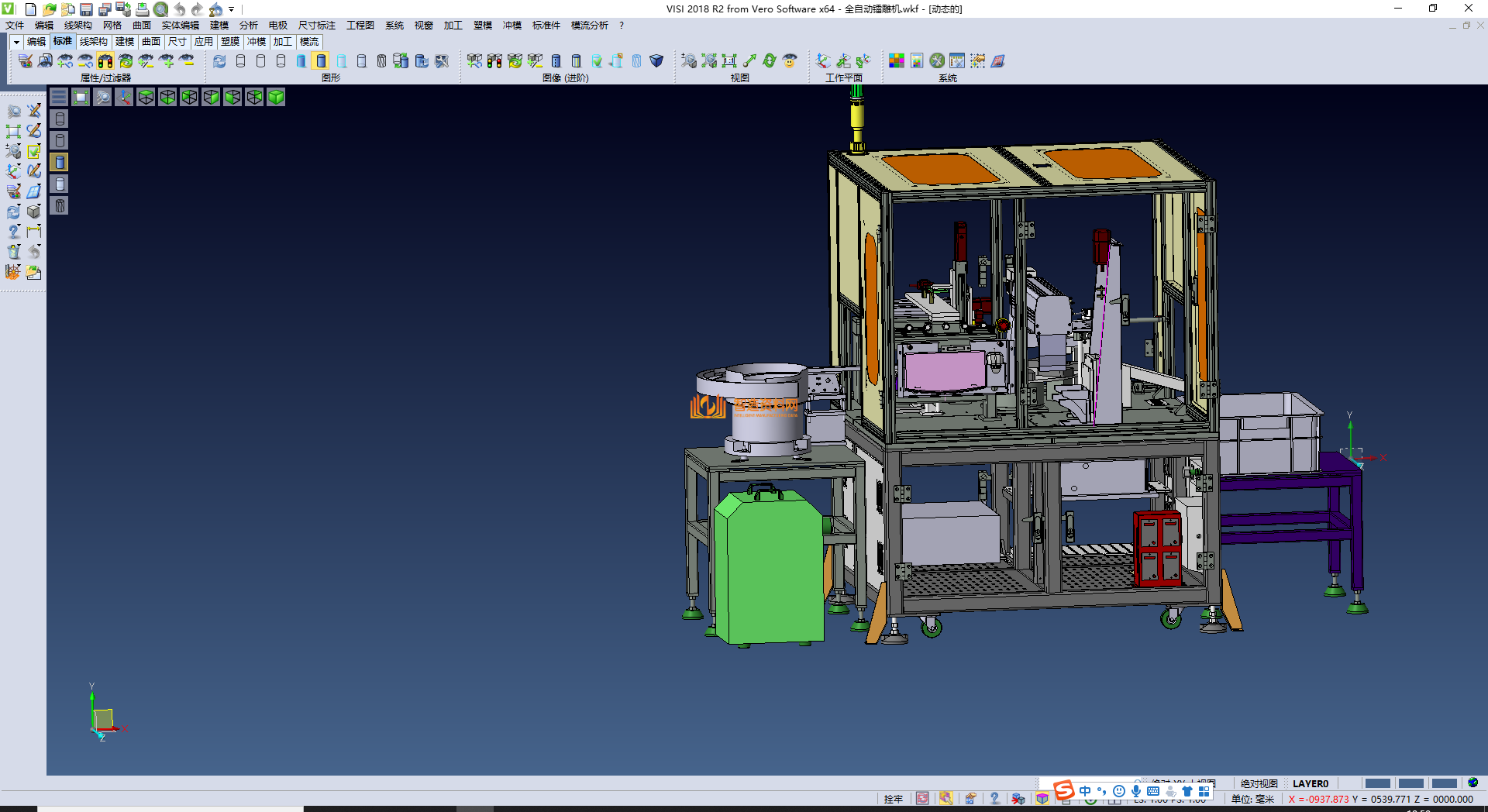Viewport: 1488px width, 812px height.
Task: Open the 分析 menu
Action: tap(248, 26)
